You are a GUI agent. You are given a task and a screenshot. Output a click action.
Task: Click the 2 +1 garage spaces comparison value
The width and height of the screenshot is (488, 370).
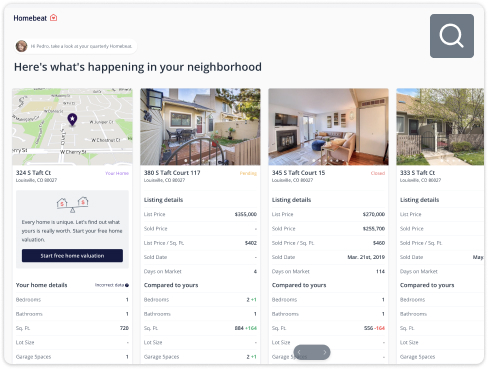tap(251, 357)
